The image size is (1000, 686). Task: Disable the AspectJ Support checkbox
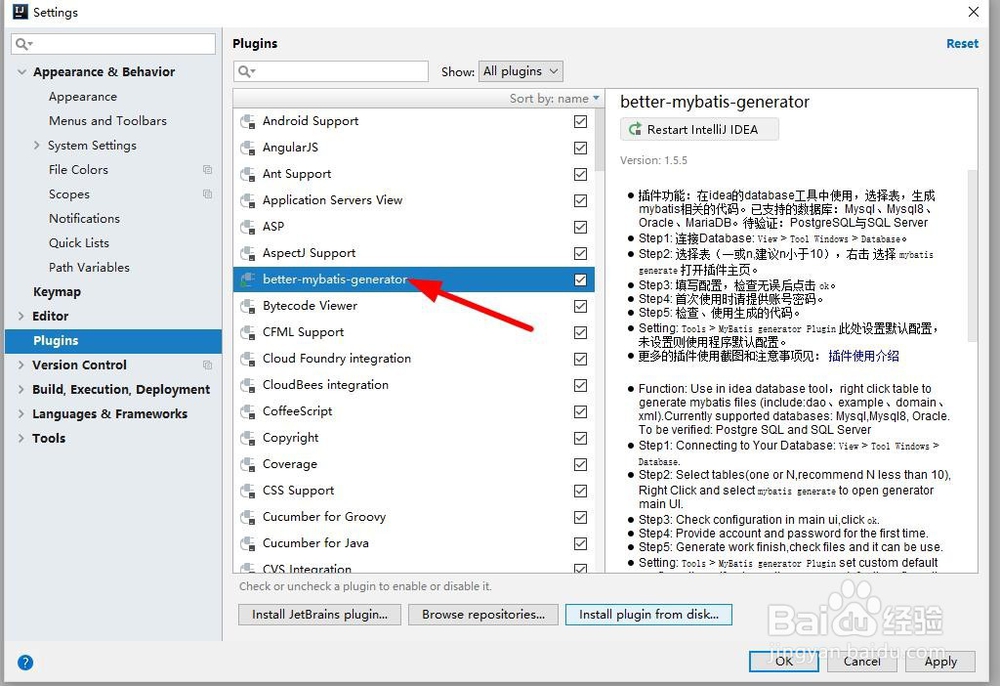580,253
